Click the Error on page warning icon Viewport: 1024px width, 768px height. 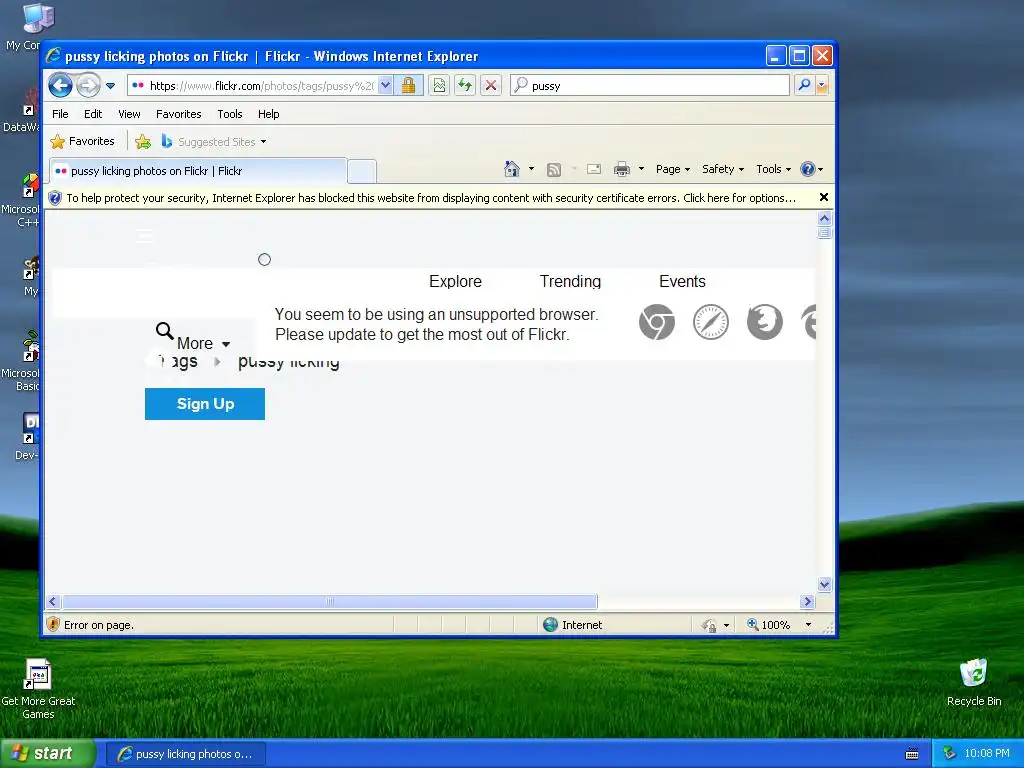pos(54,625)
